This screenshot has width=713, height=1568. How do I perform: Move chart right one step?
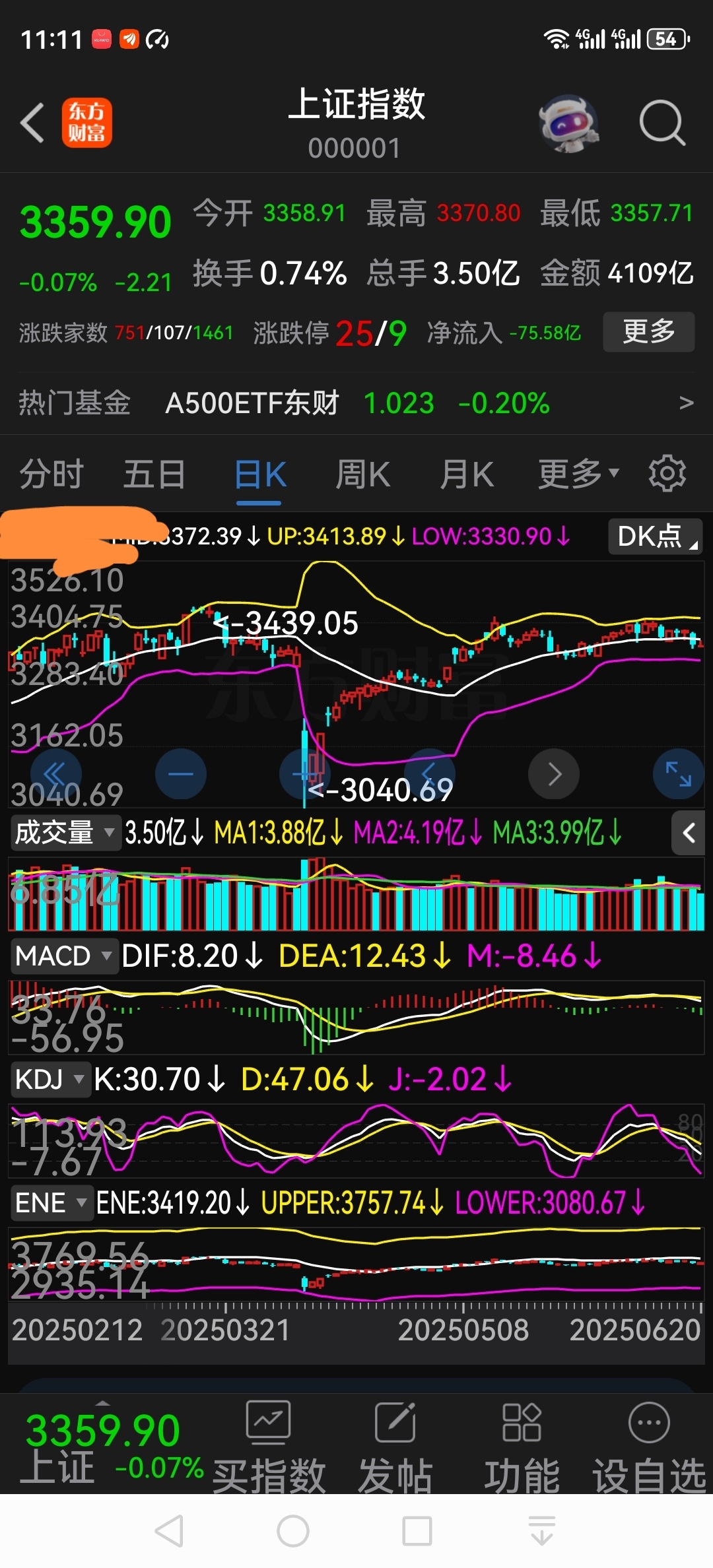tap(554, 773)
